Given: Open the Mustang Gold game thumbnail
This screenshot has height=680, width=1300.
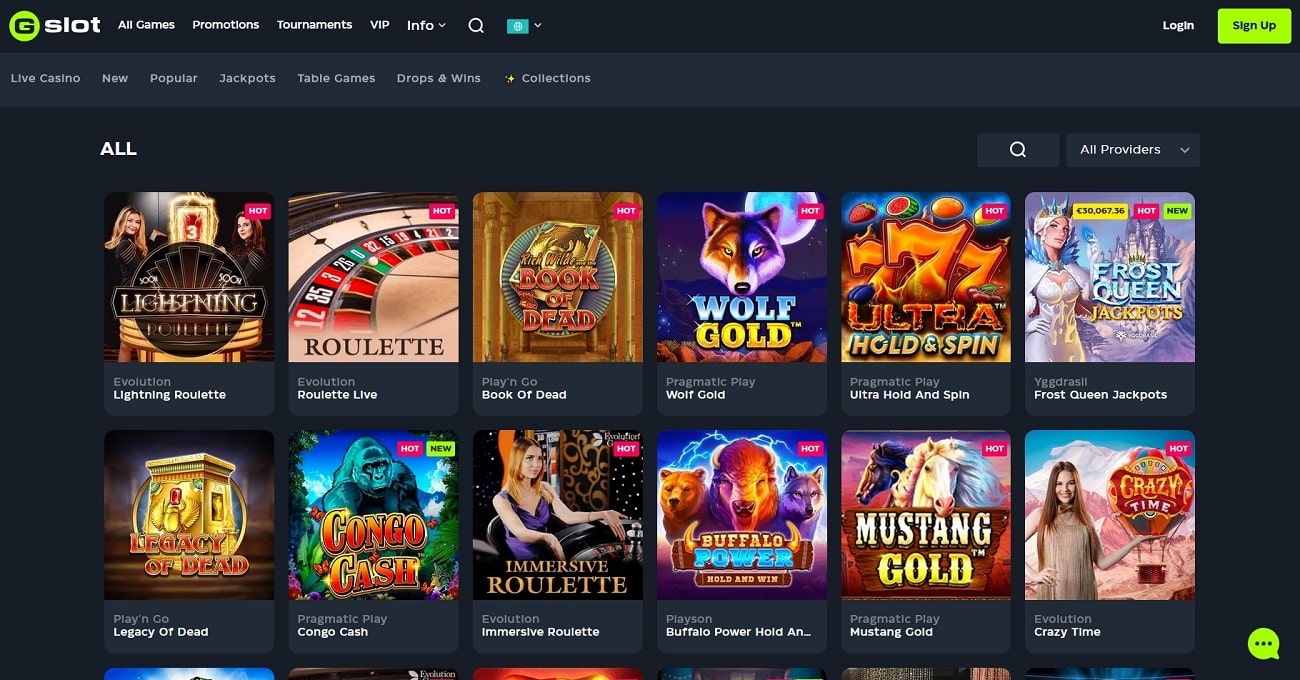Looking at the screenshot, I should [x=926, y=515].
